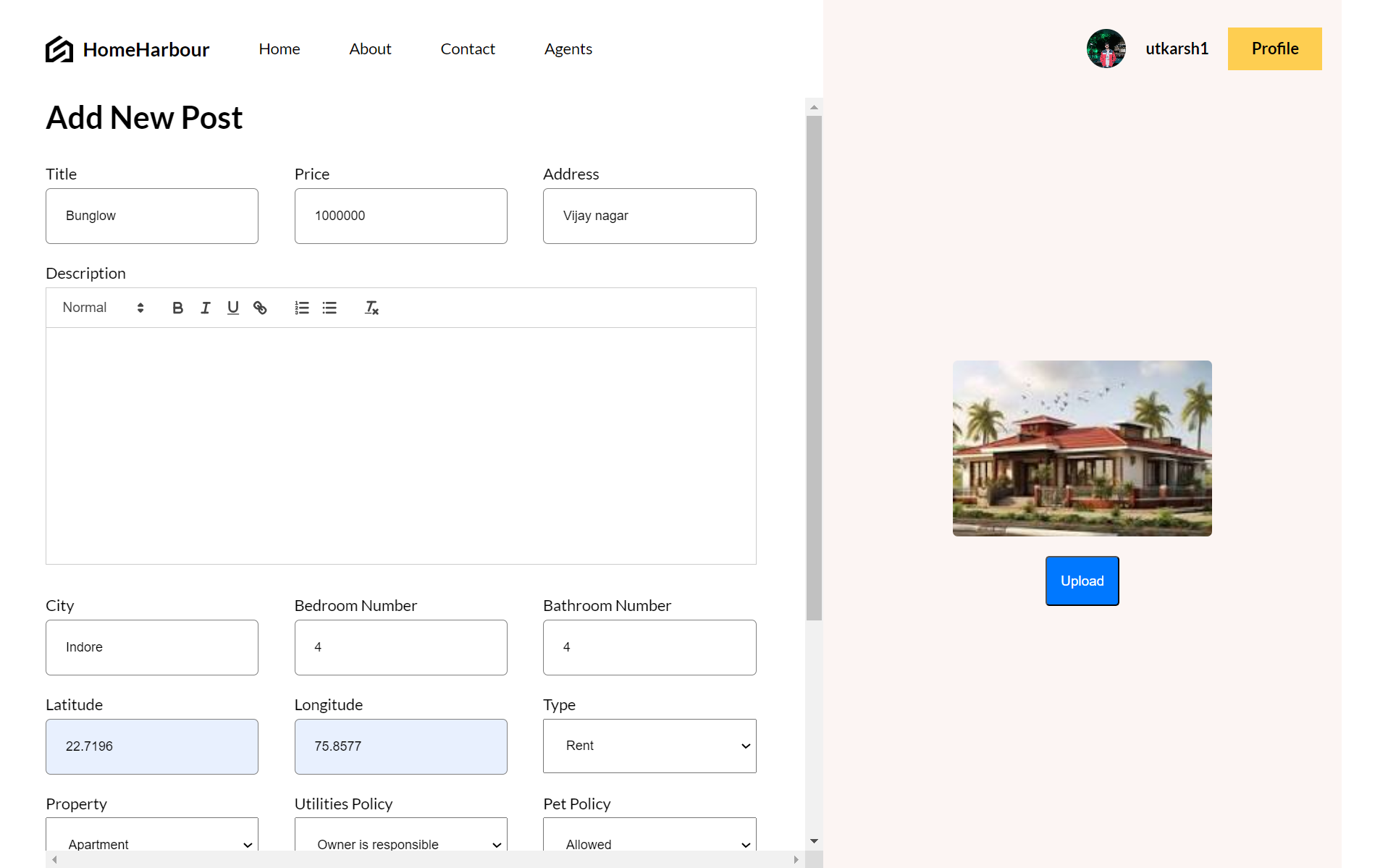Viewport: 1388px width, 868px height.
Task: Open the yellow Profile button
Action: (x=1274, y=49)
